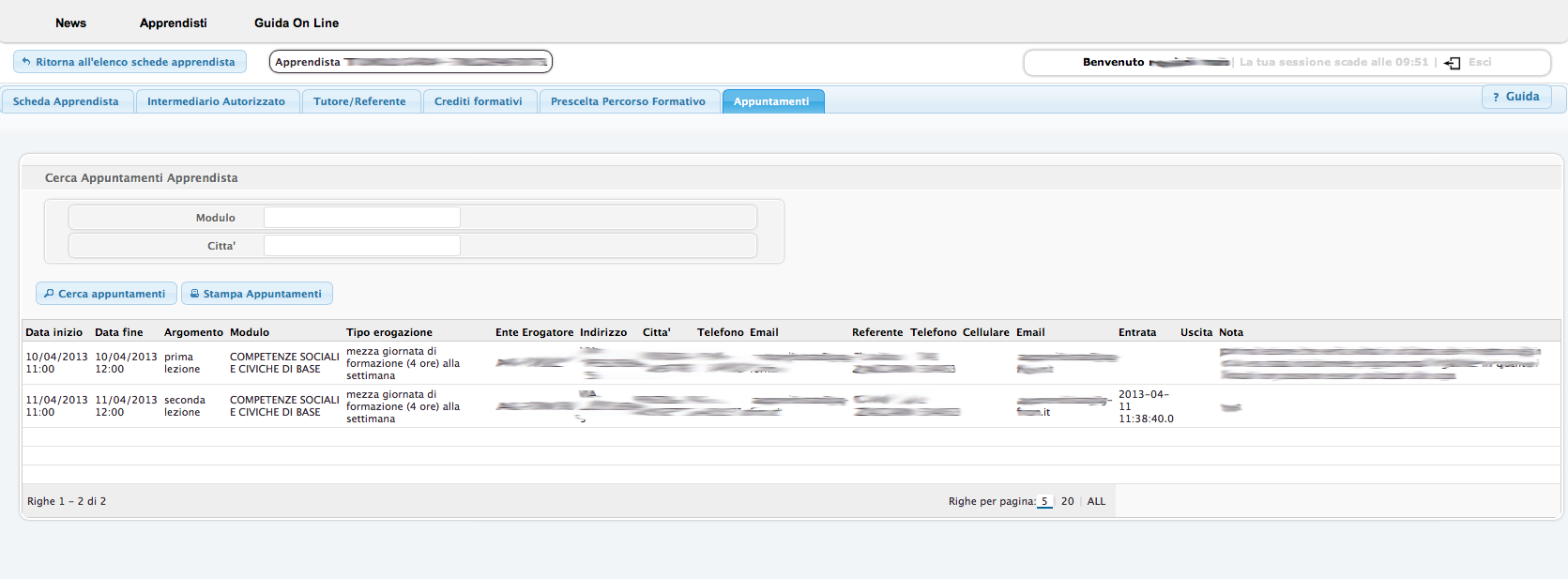
Task: Show ALL rows per page
Action: [1096, 501]
